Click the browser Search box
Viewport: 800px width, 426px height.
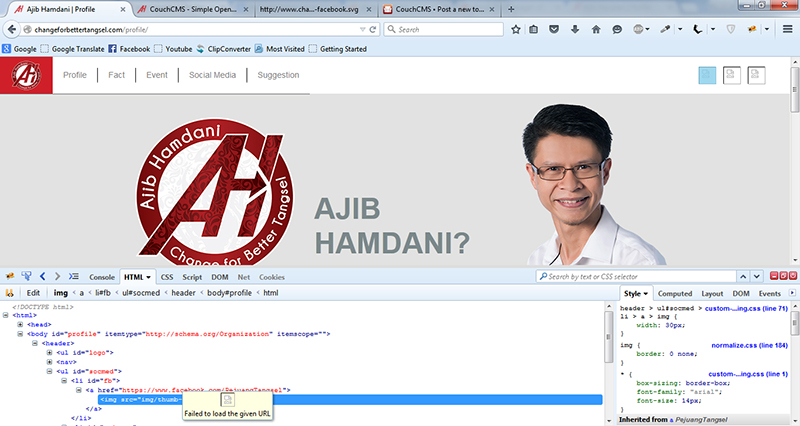pyautogui.click(x=443, y=30)
